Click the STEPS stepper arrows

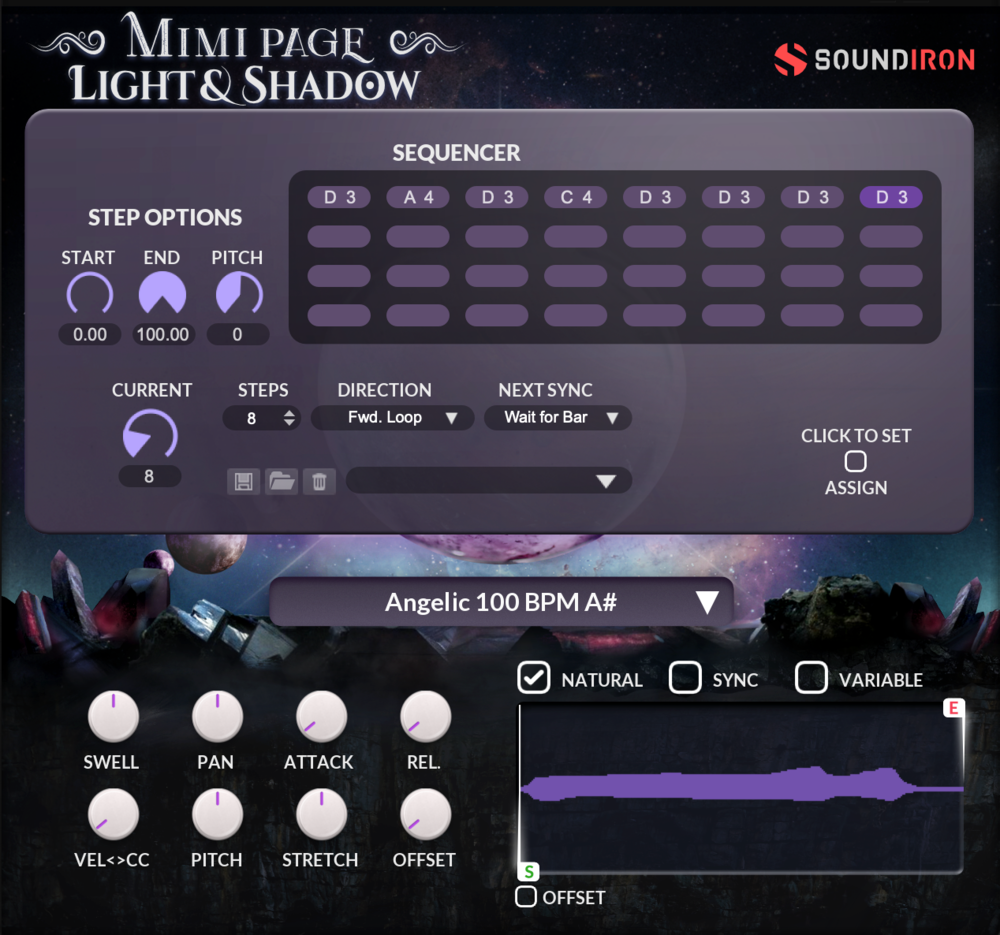point(290,418)
